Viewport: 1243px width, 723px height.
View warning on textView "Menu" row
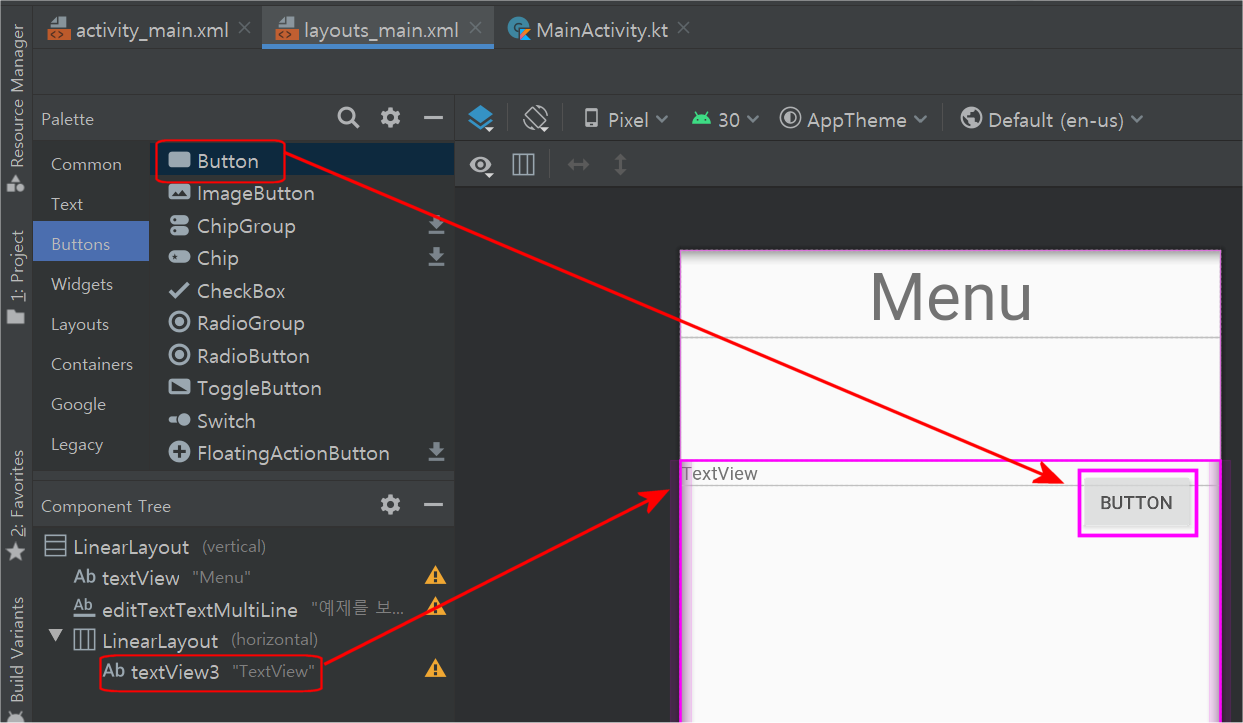pyautogui.click(x=435, y=575)
